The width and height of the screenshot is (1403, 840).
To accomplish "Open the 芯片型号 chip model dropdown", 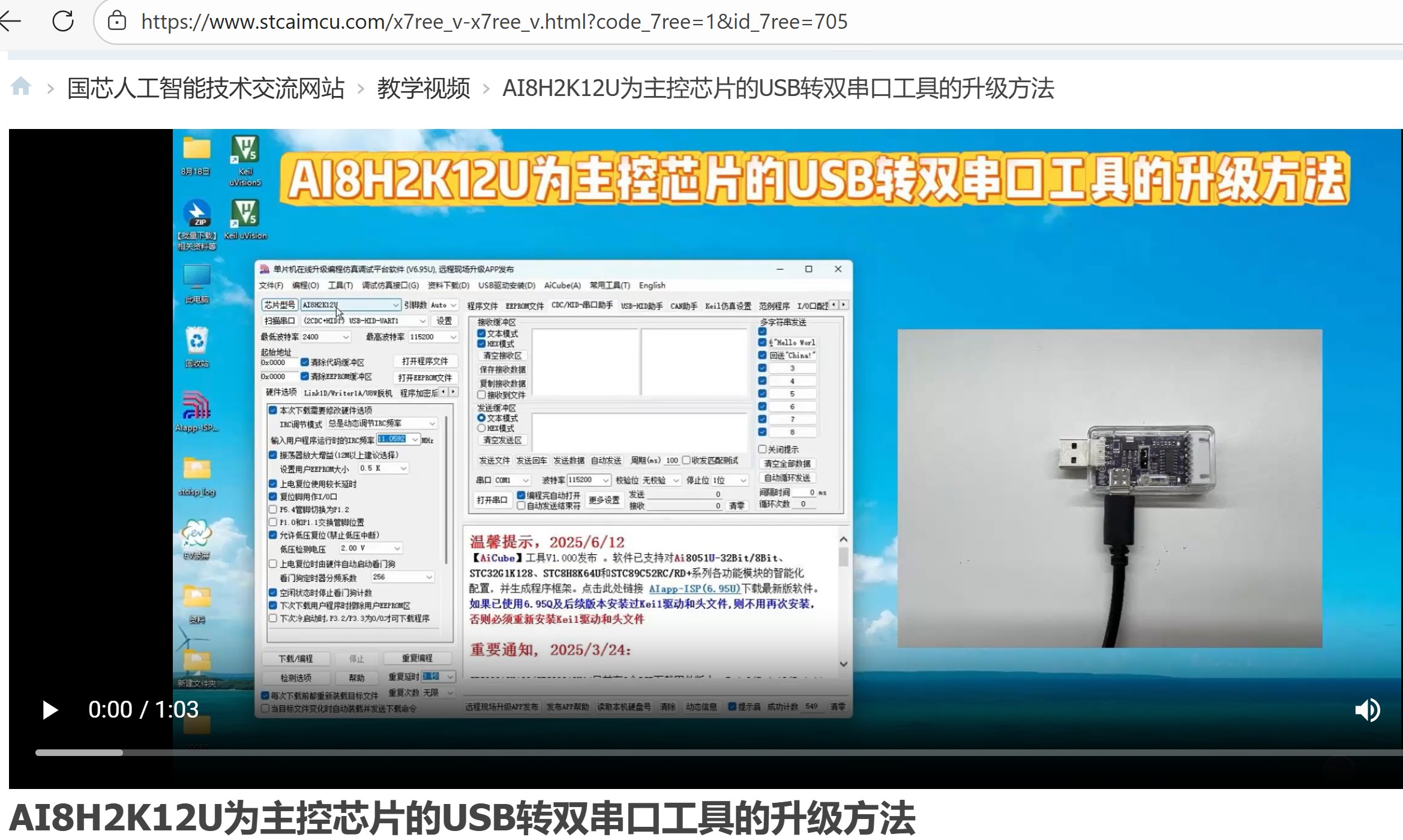I will [x=396, y=305].
